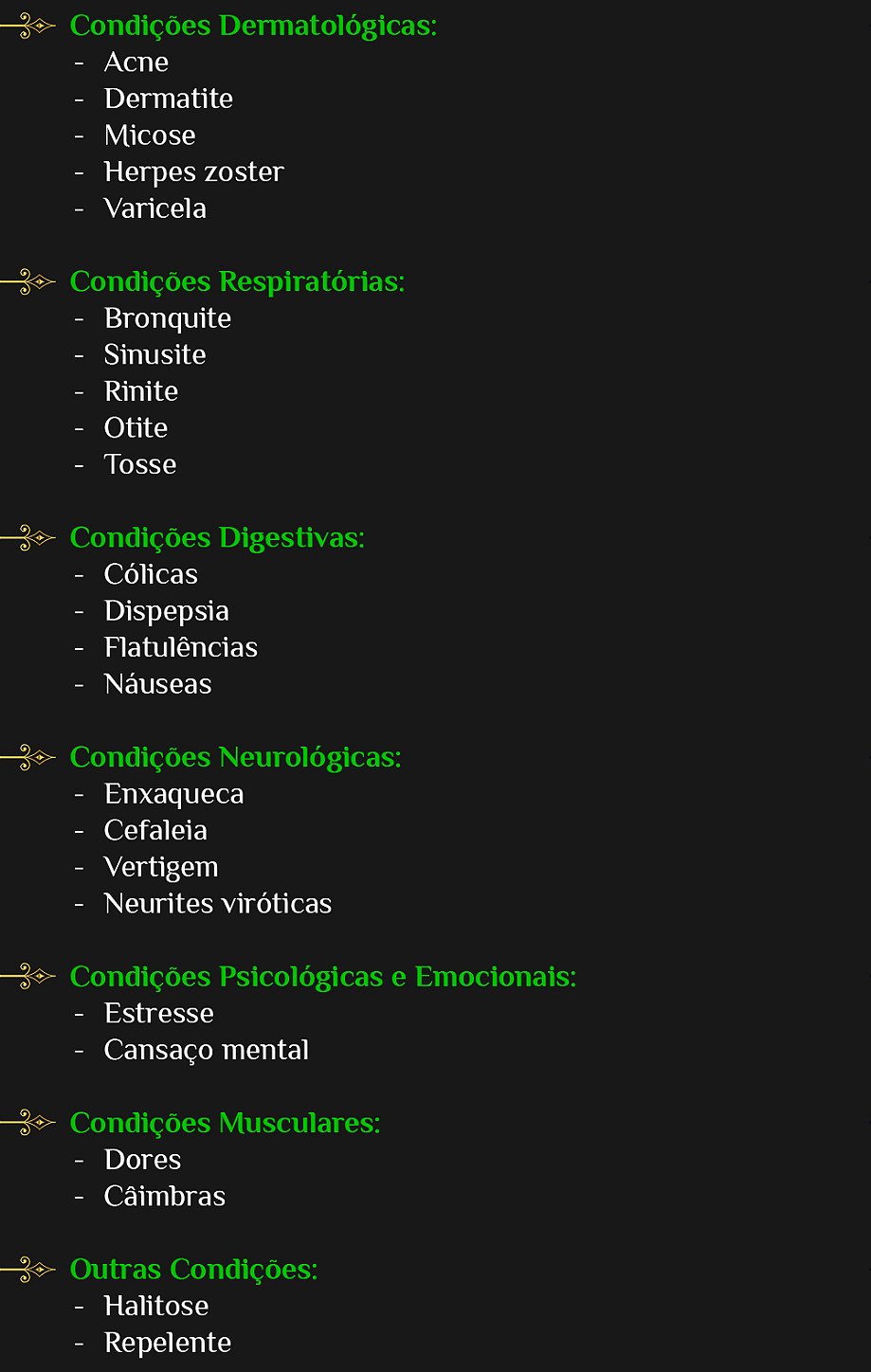Click the ornament icon beside Condições Musculares
Image resolution: width=871 pixels, height=1372 pixels.
30,1123
